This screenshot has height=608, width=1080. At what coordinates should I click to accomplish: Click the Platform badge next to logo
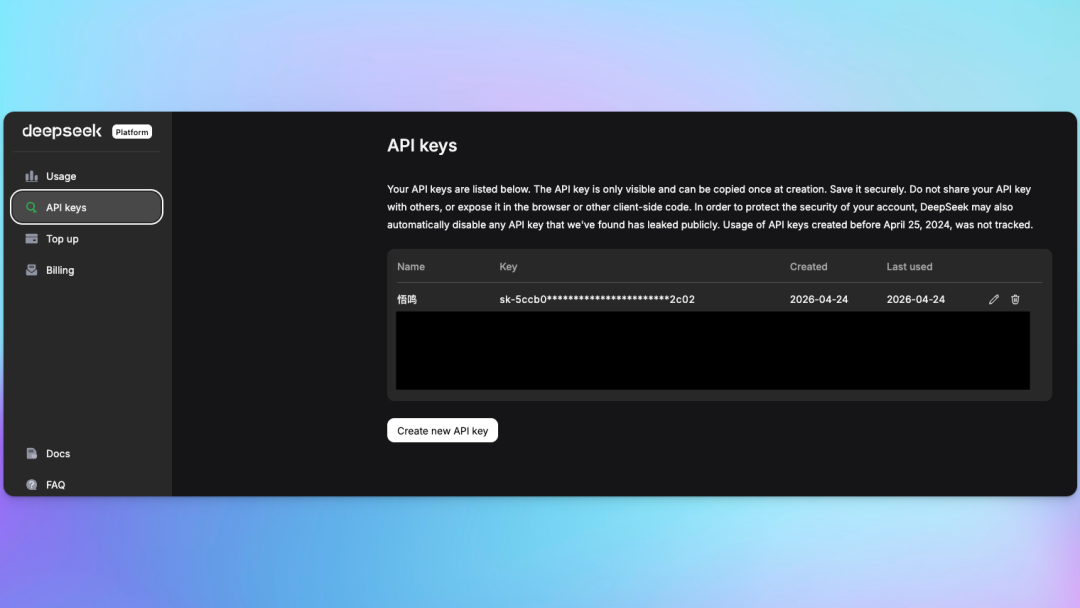132,132
